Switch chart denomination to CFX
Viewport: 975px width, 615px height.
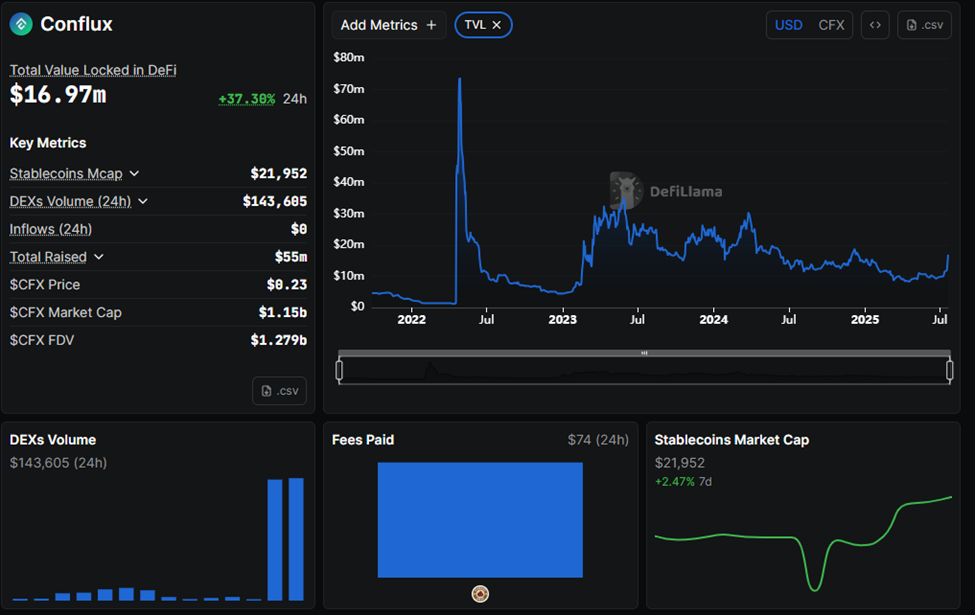831,25
